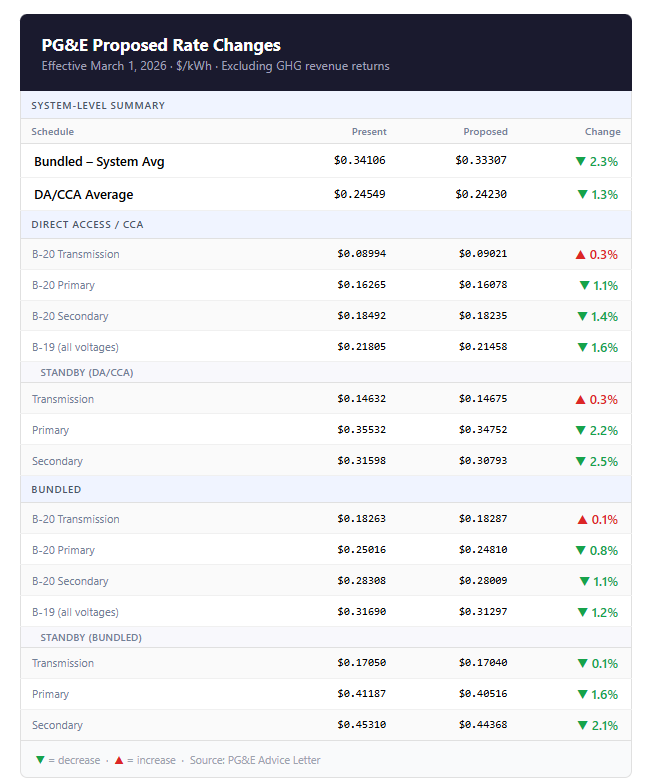Click the green down arrow beside 1.4% change
Screen dimensions: 646x782
click(x=582, y=316)
